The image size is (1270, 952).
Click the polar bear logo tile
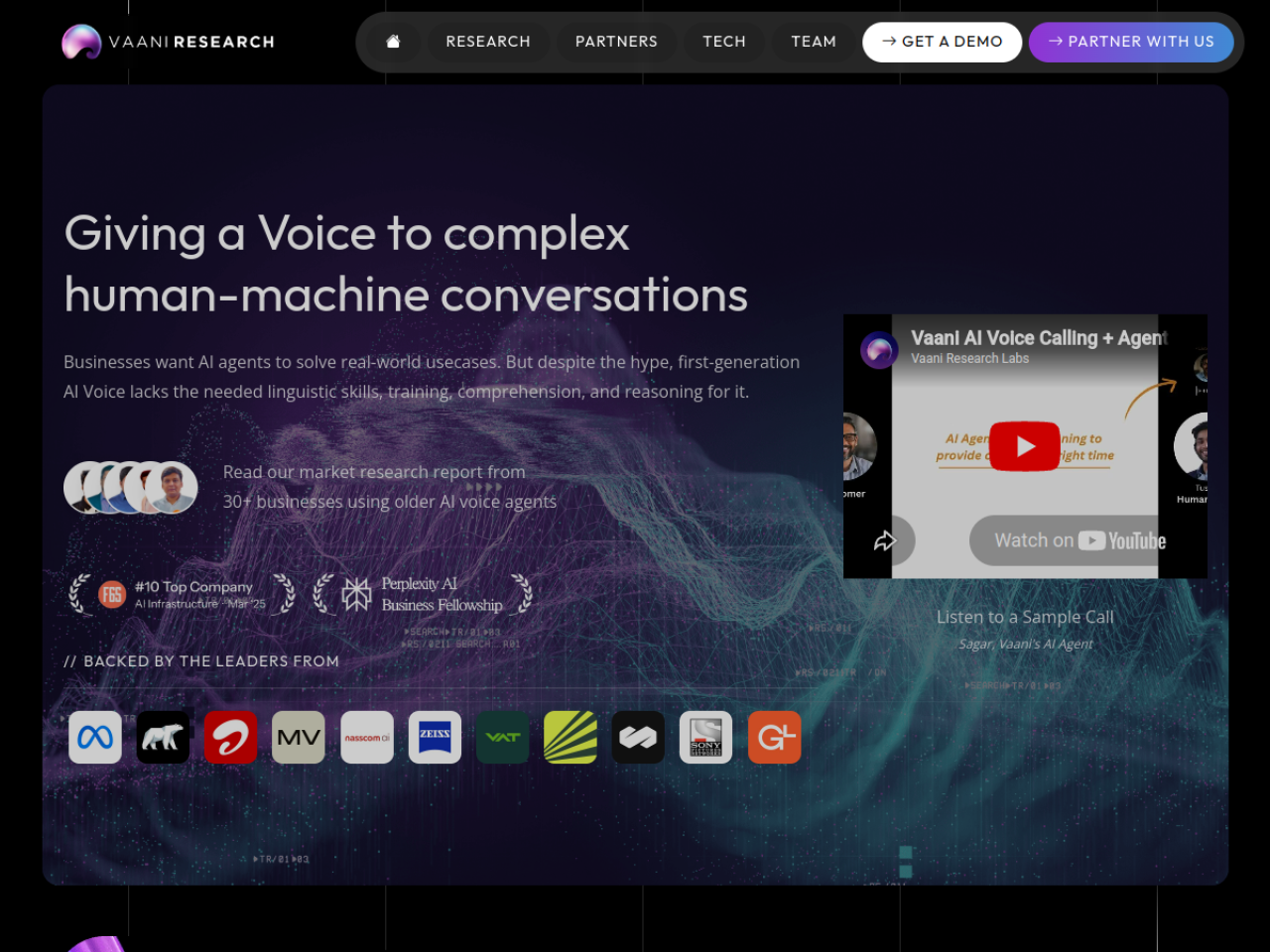163,737
